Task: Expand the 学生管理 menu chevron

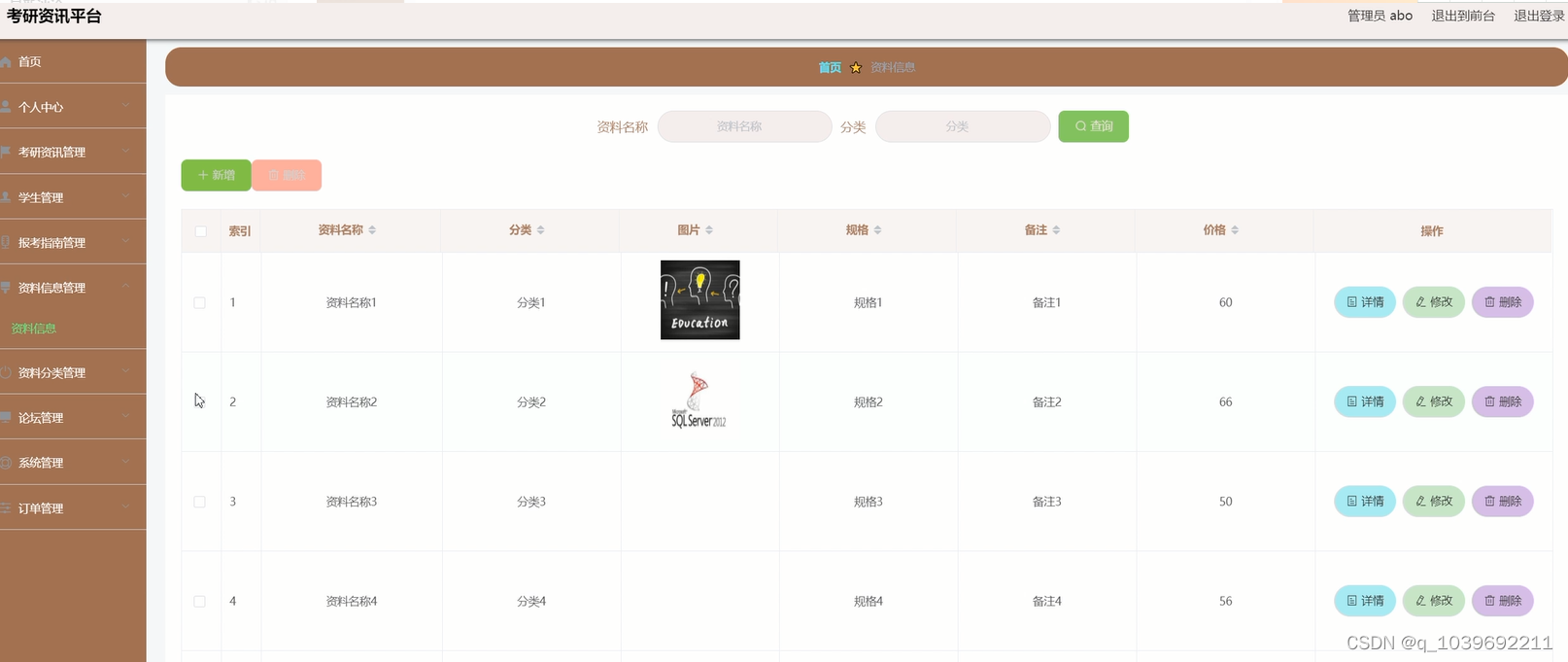Action: pyautogui.click(x=125, y=196)
